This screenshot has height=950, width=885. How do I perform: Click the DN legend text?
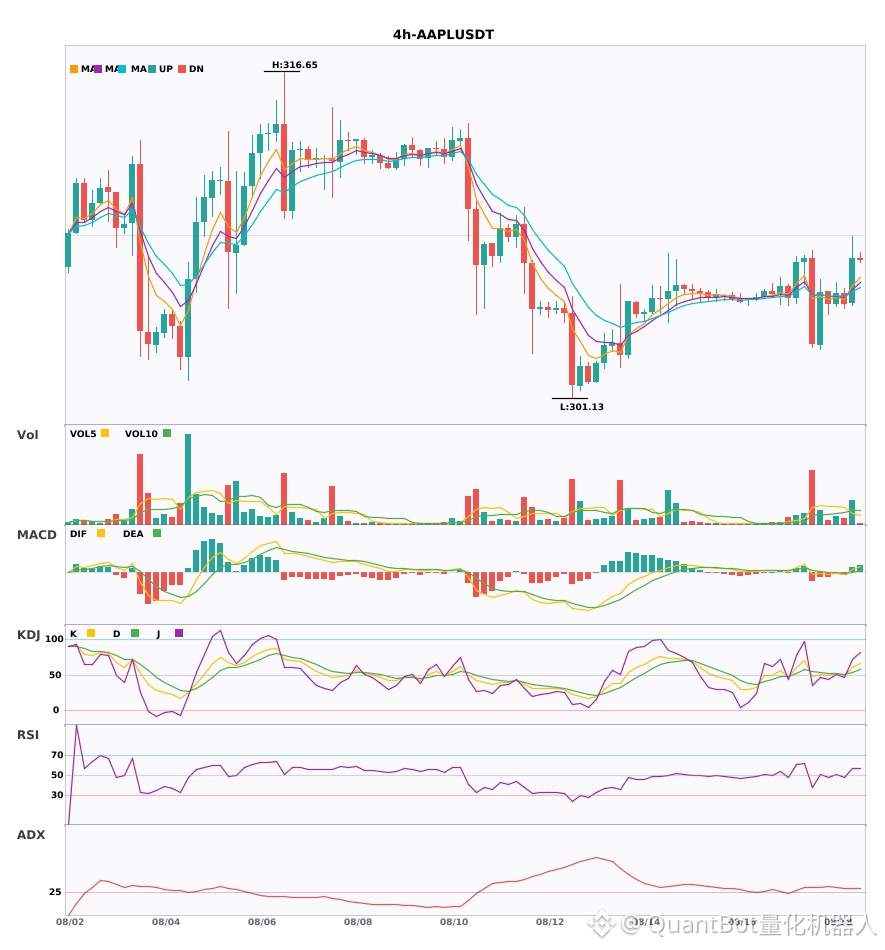196,69
